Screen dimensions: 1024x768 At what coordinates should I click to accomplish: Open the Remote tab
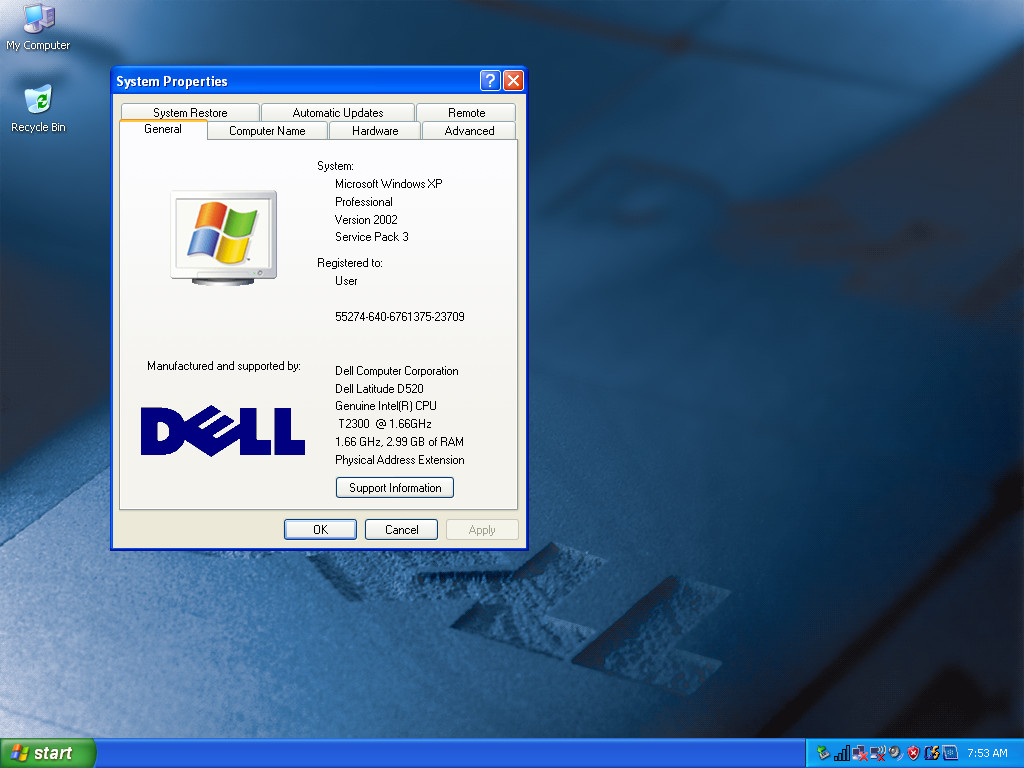(x=466, y=112)
